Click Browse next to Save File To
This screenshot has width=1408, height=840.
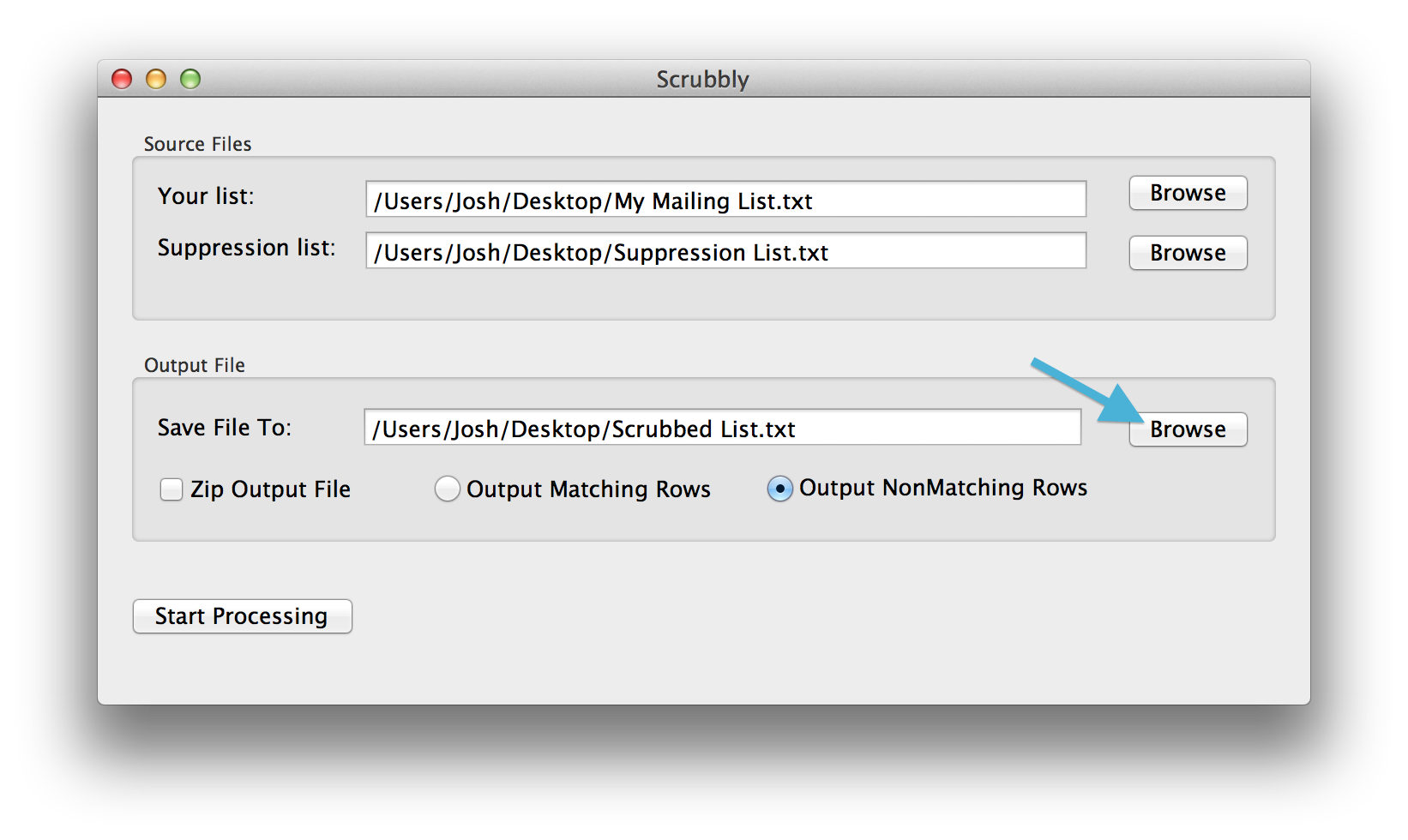(1188, 429)
